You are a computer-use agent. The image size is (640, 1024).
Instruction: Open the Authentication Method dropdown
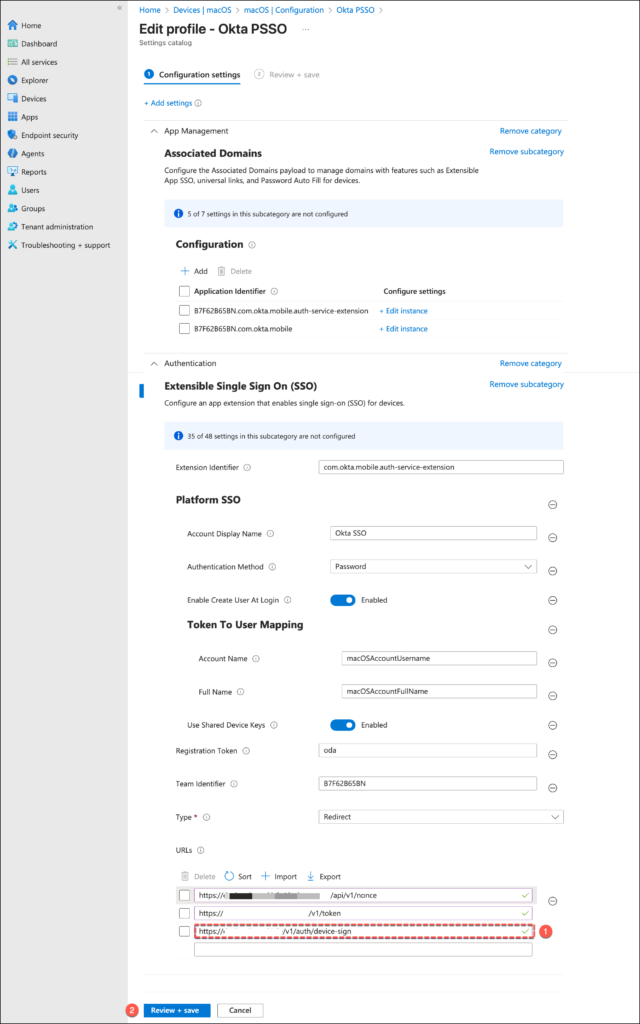pos(432,567)
